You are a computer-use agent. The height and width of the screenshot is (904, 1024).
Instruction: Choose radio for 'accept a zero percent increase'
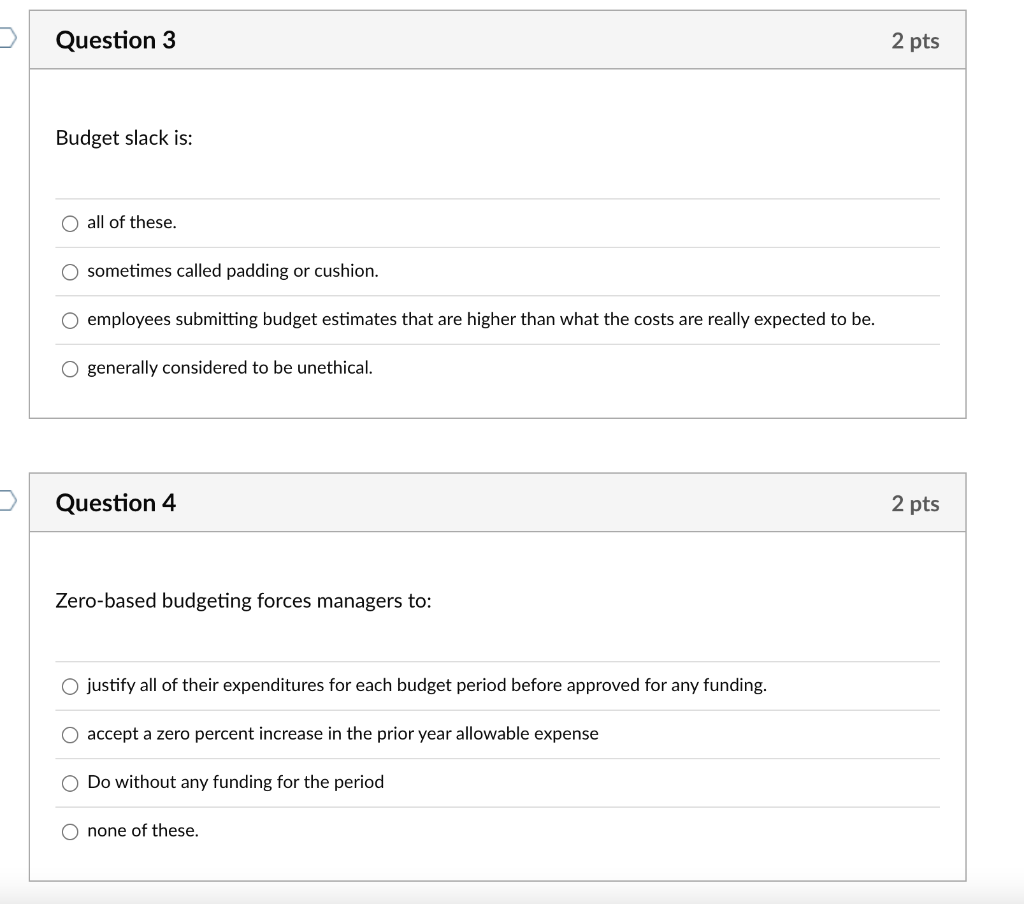point(70,734)
